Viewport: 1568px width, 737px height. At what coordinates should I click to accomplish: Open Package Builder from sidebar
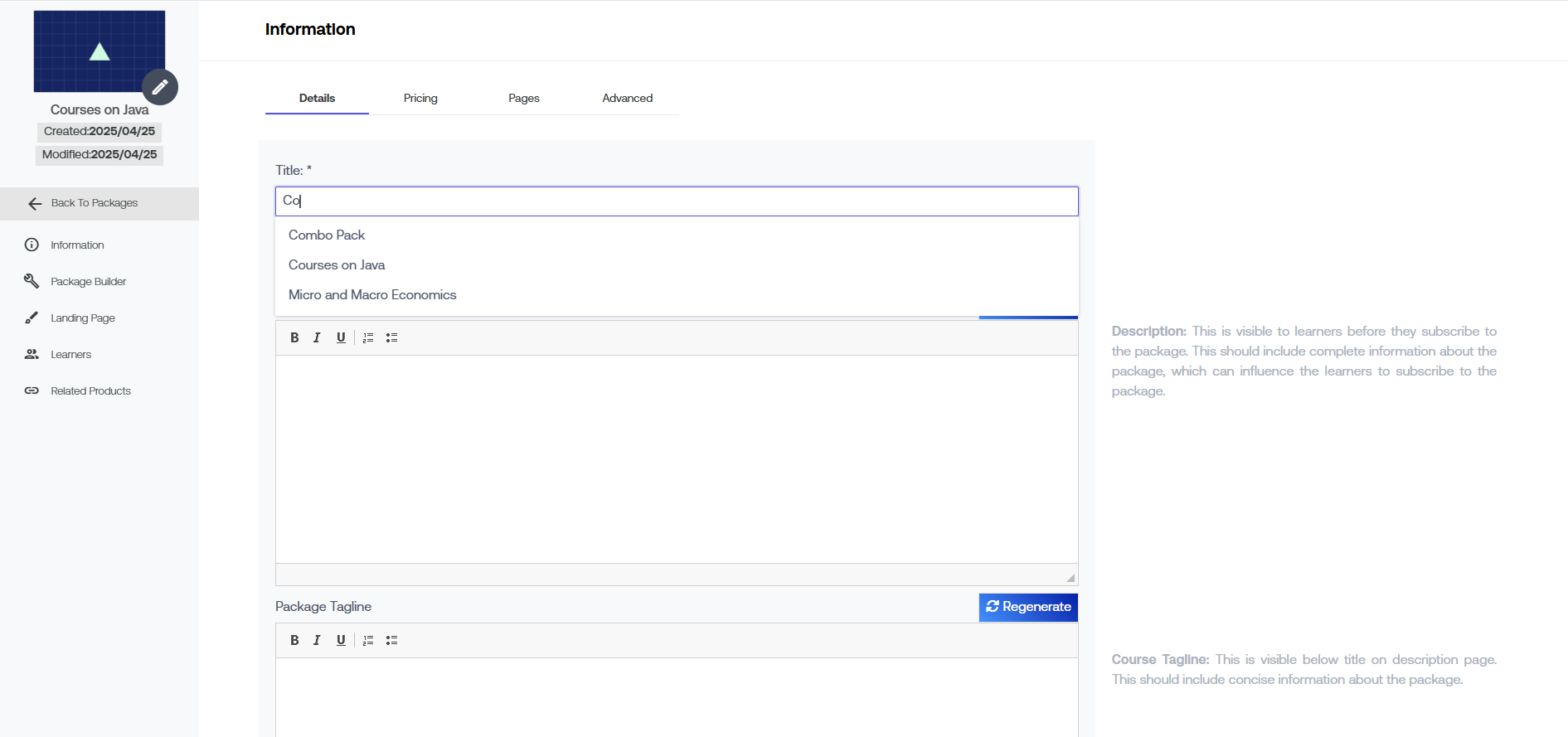88,282
